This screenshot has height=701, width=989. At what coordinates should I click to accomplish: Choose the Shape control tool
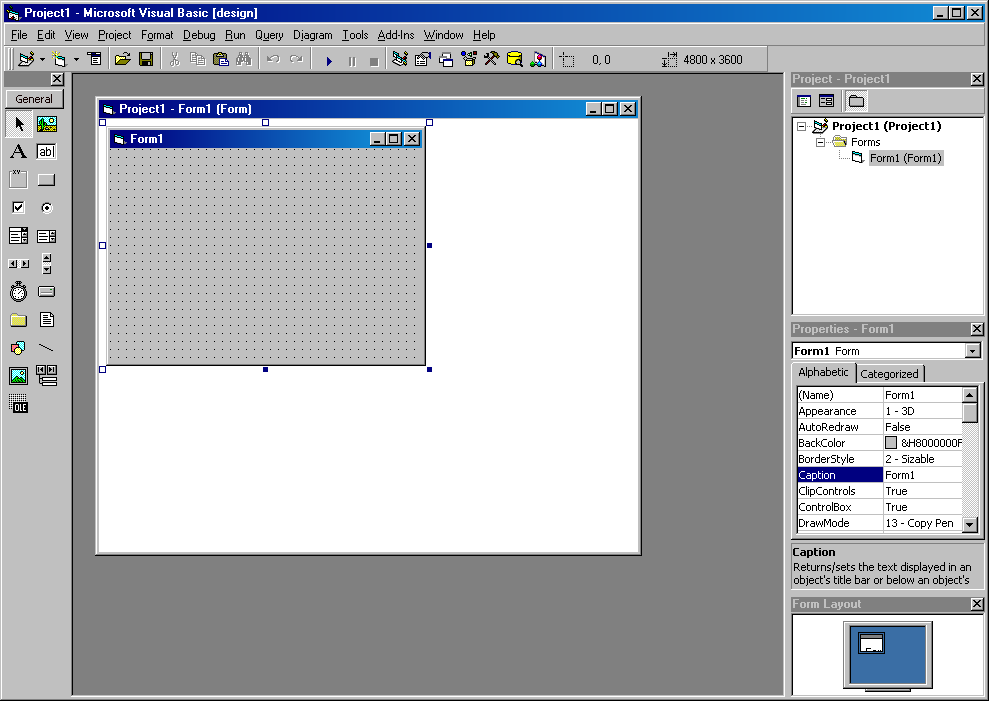(19, 348)
